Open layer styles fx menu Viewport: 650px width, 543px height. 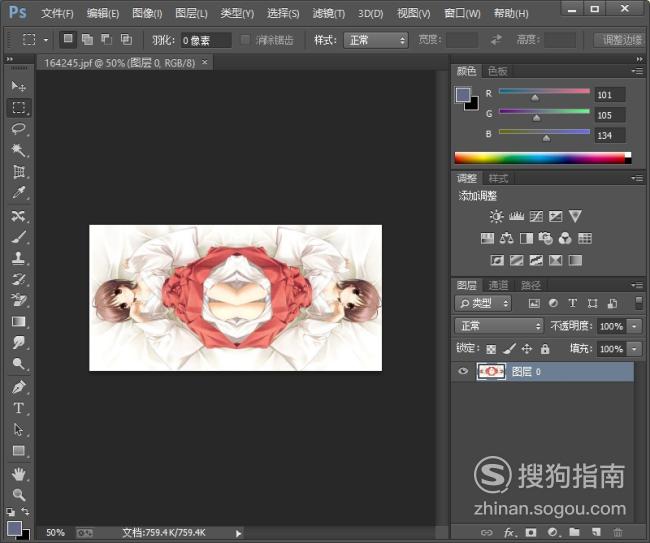click(509, 532)
